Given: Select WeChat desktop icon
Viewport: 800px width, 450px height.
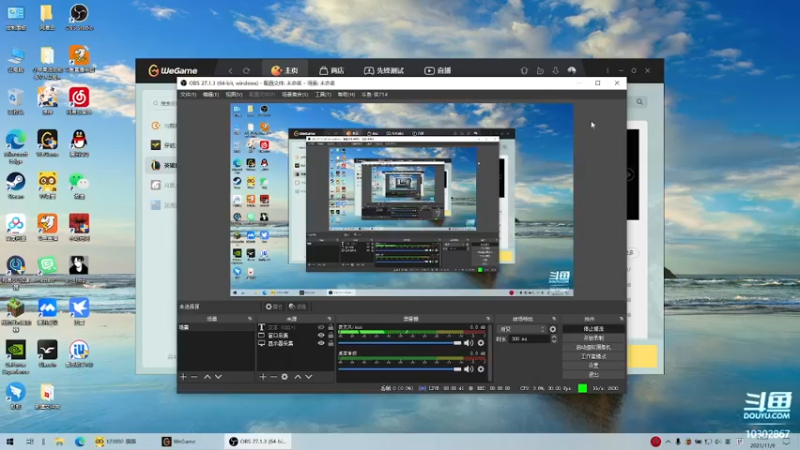Looking at the screenshot, I should click(x=79, y=186).
